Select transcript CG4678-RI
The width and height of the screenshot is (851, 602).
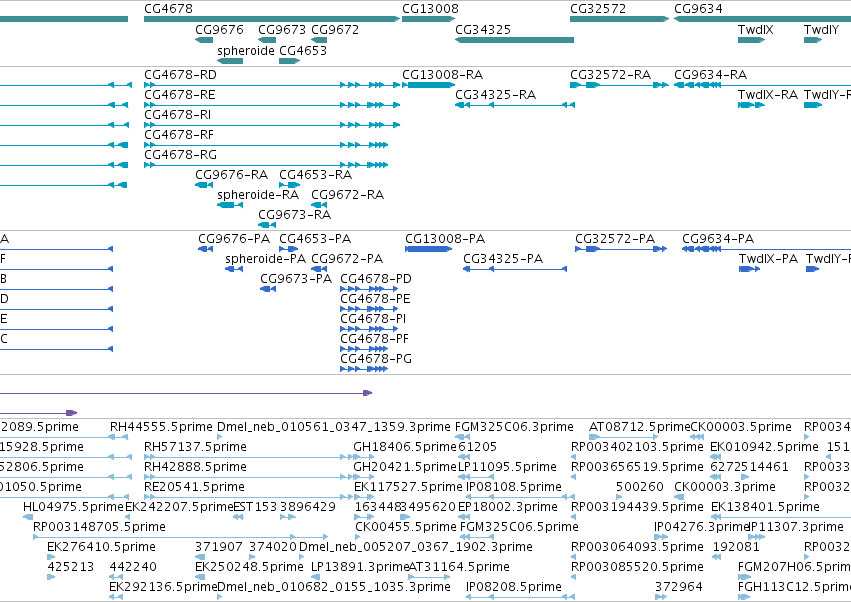[x=272, y=125]
